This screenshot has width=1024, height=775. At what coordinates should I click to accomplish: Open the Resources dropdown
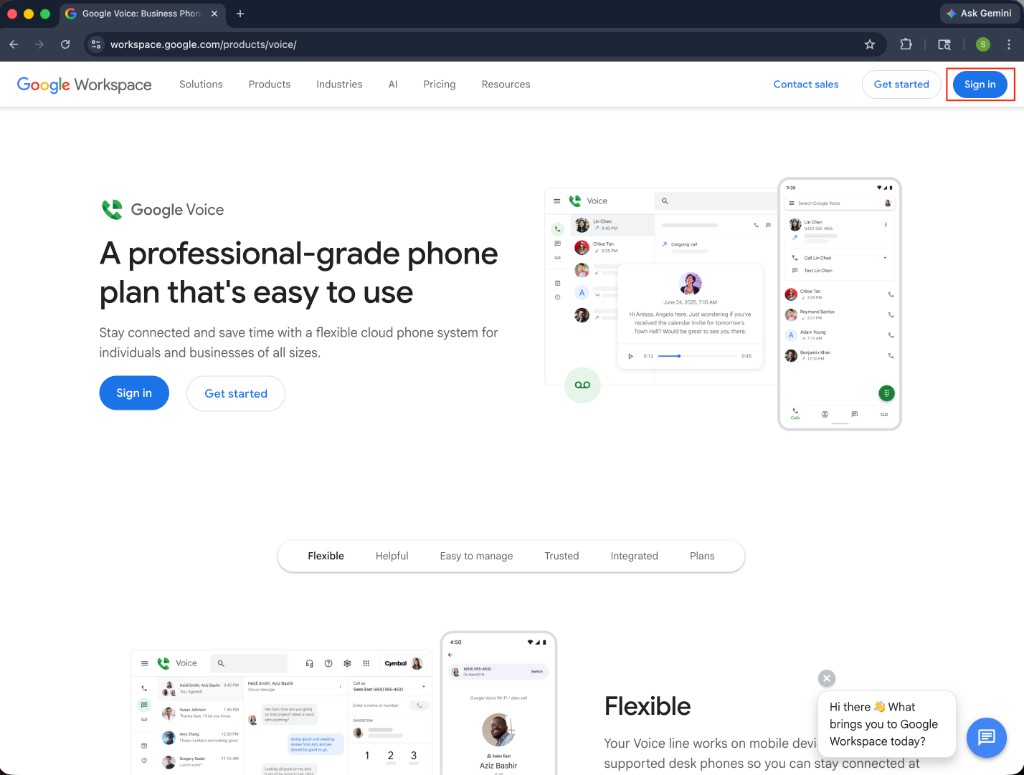point(505,85)
